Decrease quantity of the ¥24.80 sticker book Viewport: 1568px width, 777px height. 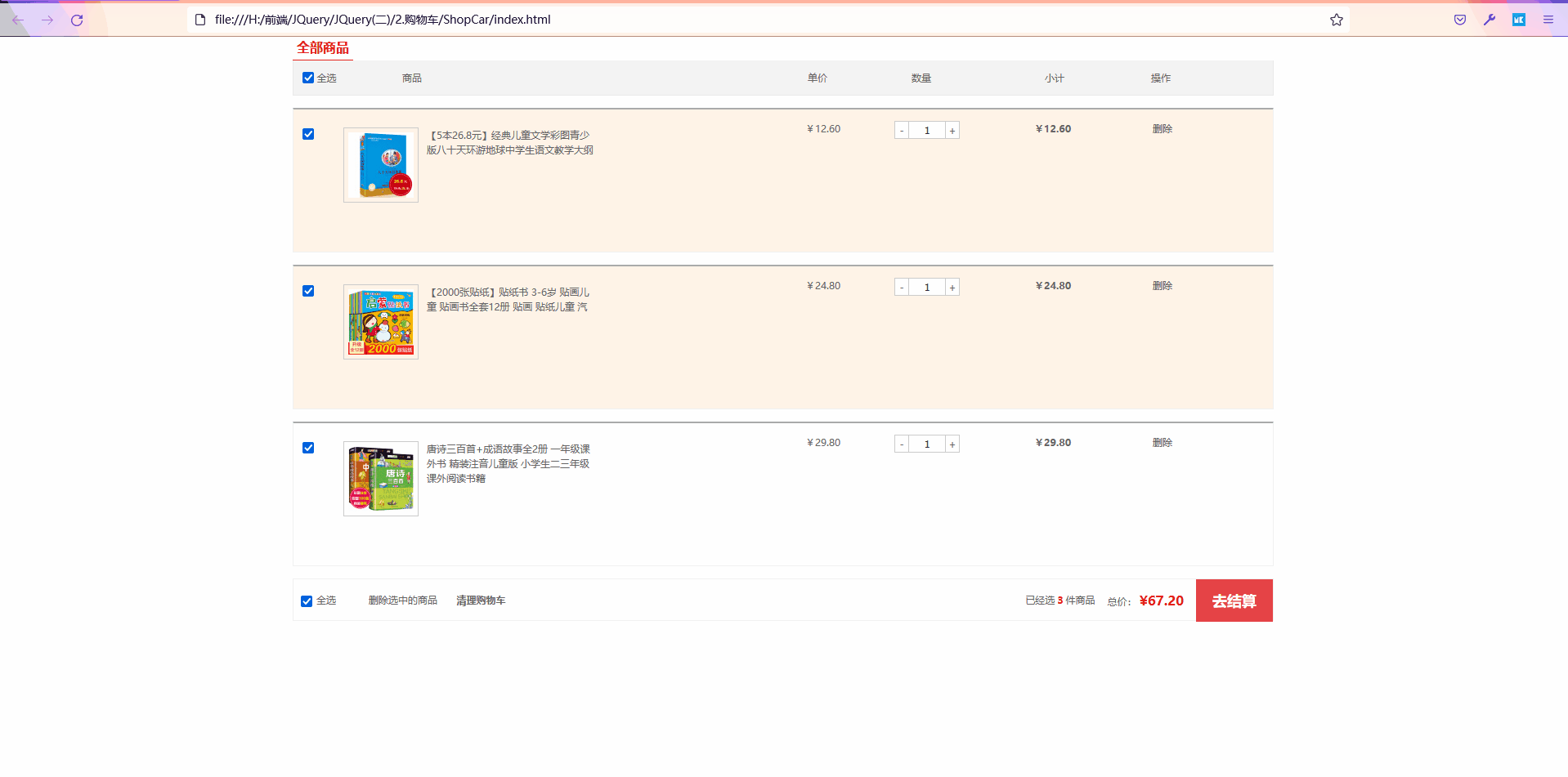pos(902,288)
